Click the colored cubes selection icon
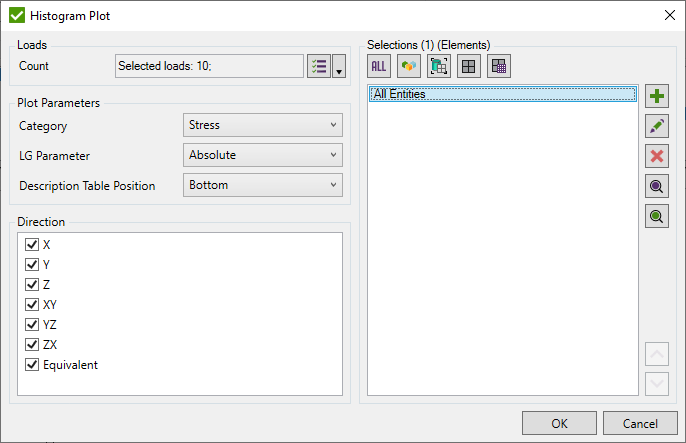This screenshot has width=686, height=443. tap(409, 67)
